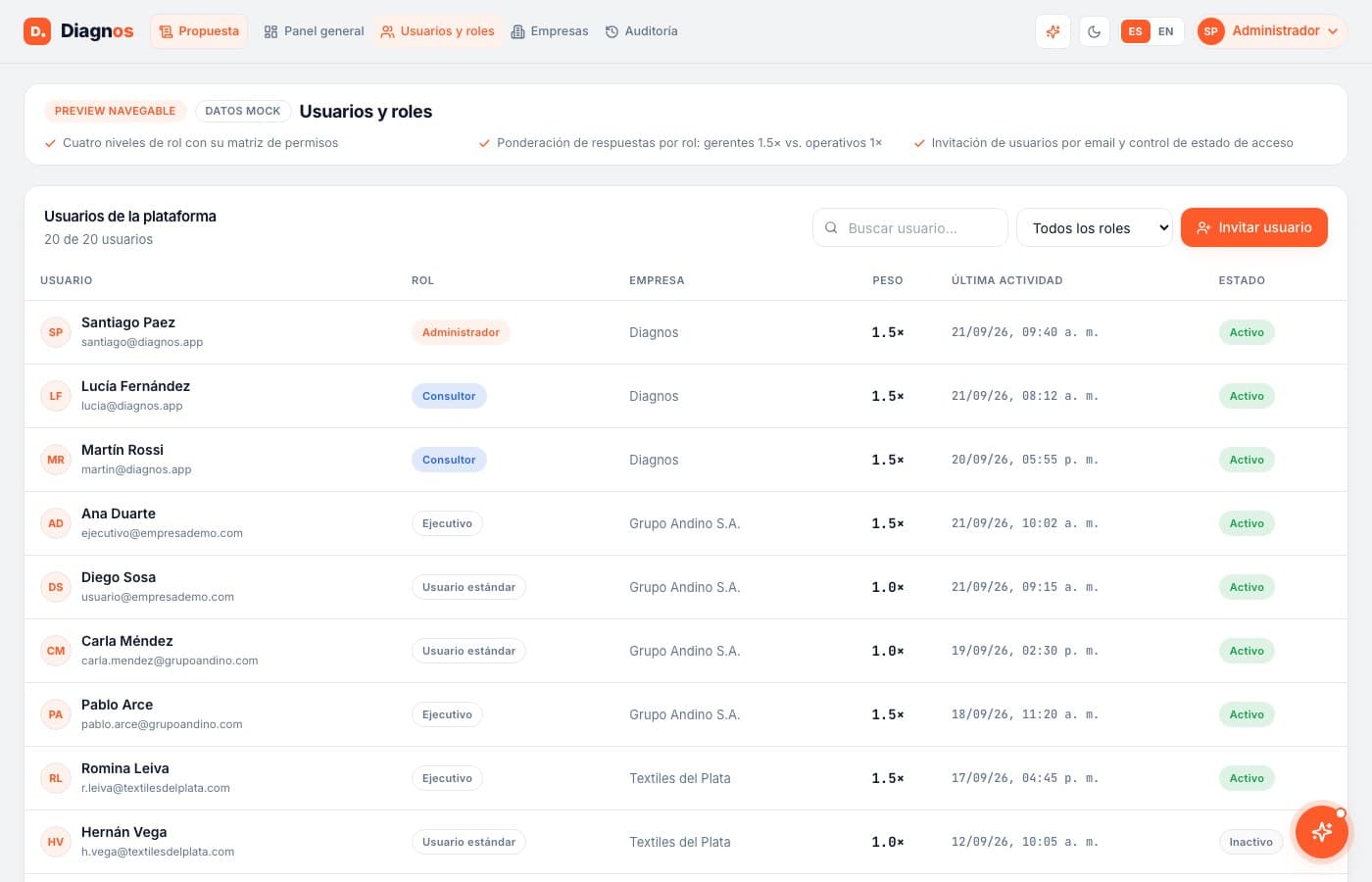Click email carla.mendez@grupoandino.com

(x=170, y=661)
